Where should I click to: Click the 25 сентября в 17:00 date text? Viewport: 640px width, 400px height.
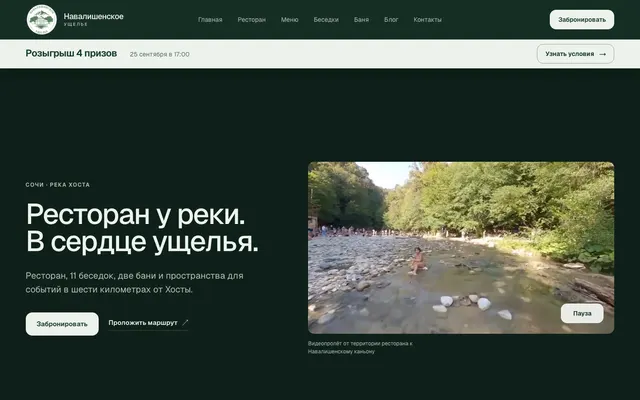tap(160, 54)
